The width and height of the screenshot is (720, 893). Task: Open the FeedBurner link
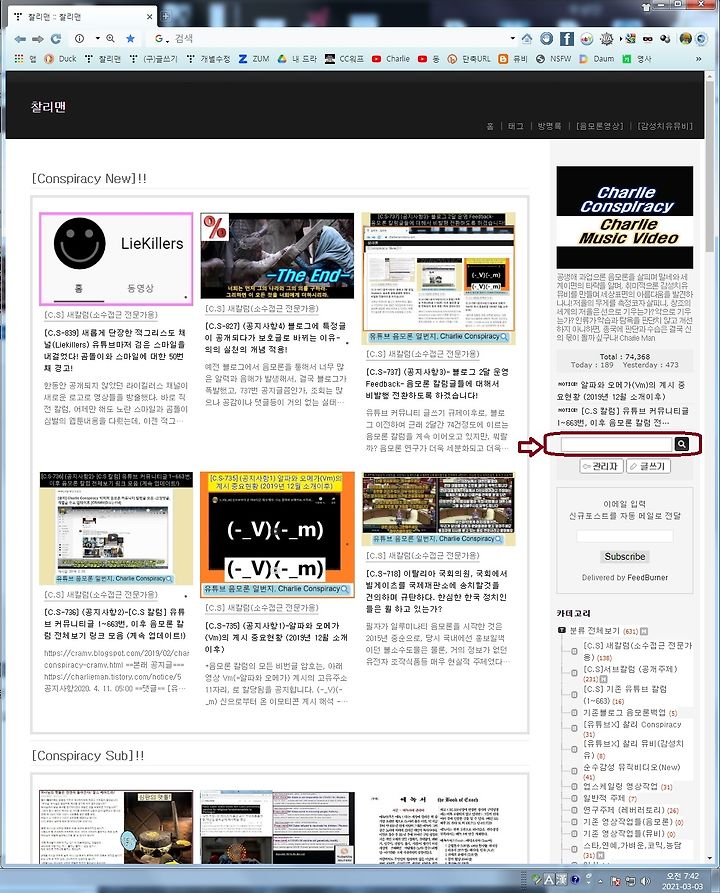pos(647,577)
